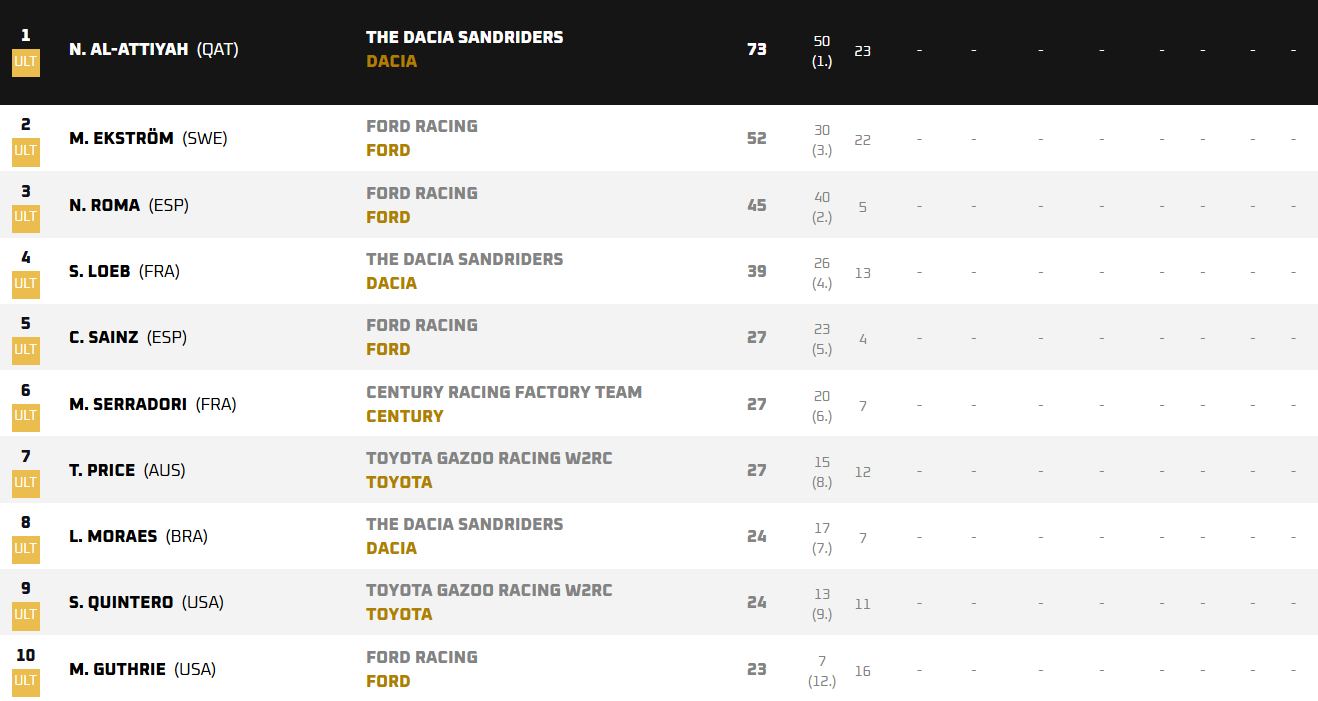Click the ULT category badge for N. Roma
Image resolution: width=1318 pixels, height=701 pixels.
(25, 217)
